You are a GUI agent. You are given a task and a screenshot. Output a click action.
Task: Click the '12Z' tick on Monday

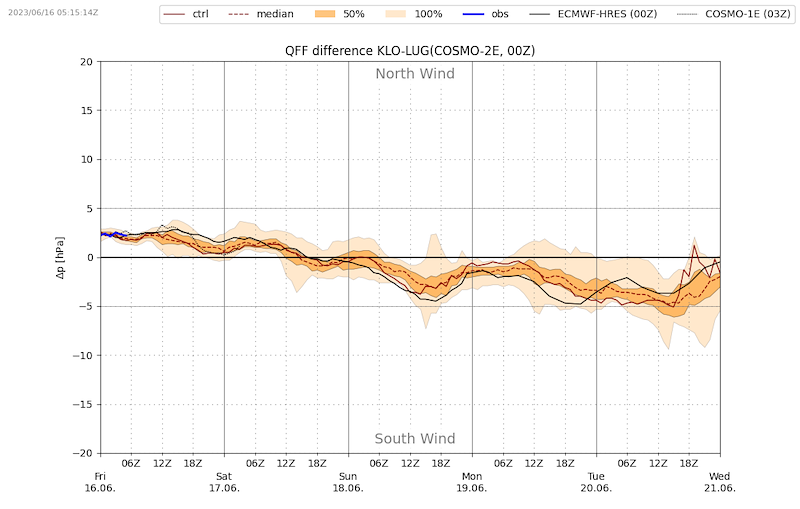(x=534, y=463)
